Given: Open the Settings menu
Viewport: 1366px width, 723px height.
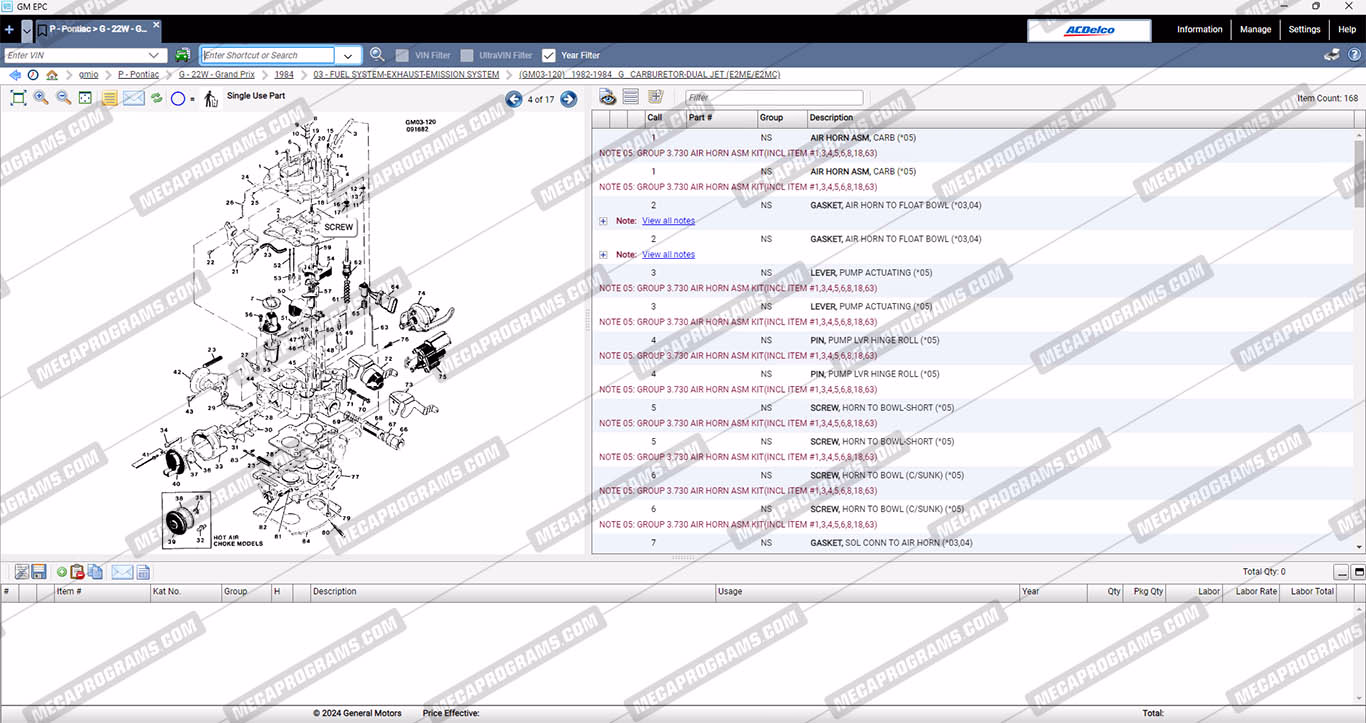Looking at the screenshot, I should [x=1304, y=30].
